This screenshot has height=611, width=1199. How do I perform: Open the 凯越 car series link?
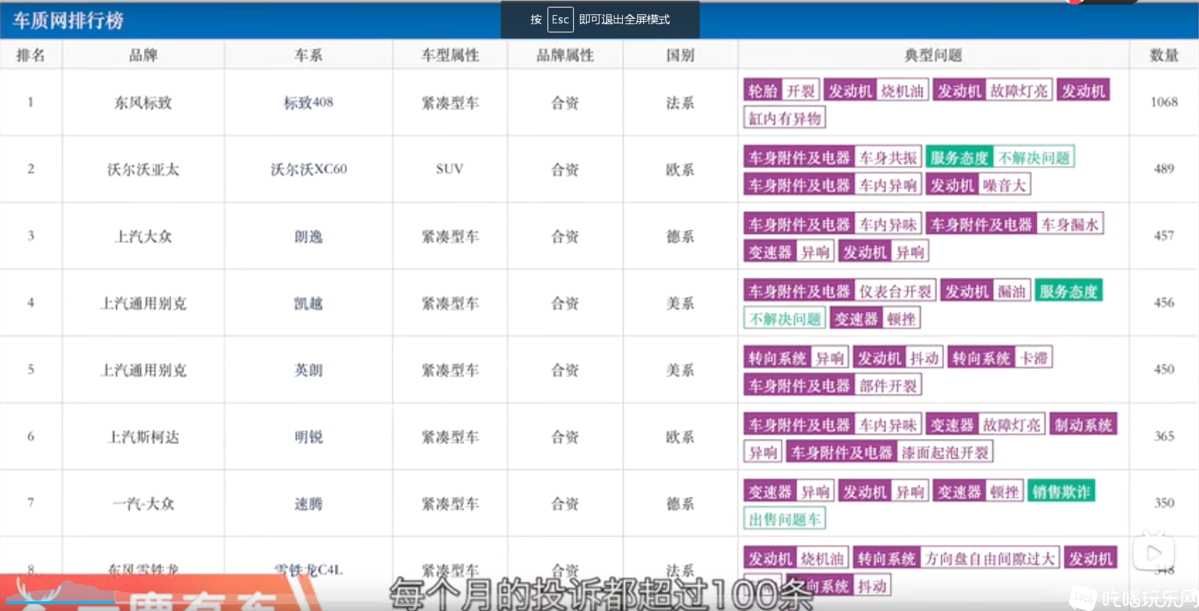tap(308, 303)
